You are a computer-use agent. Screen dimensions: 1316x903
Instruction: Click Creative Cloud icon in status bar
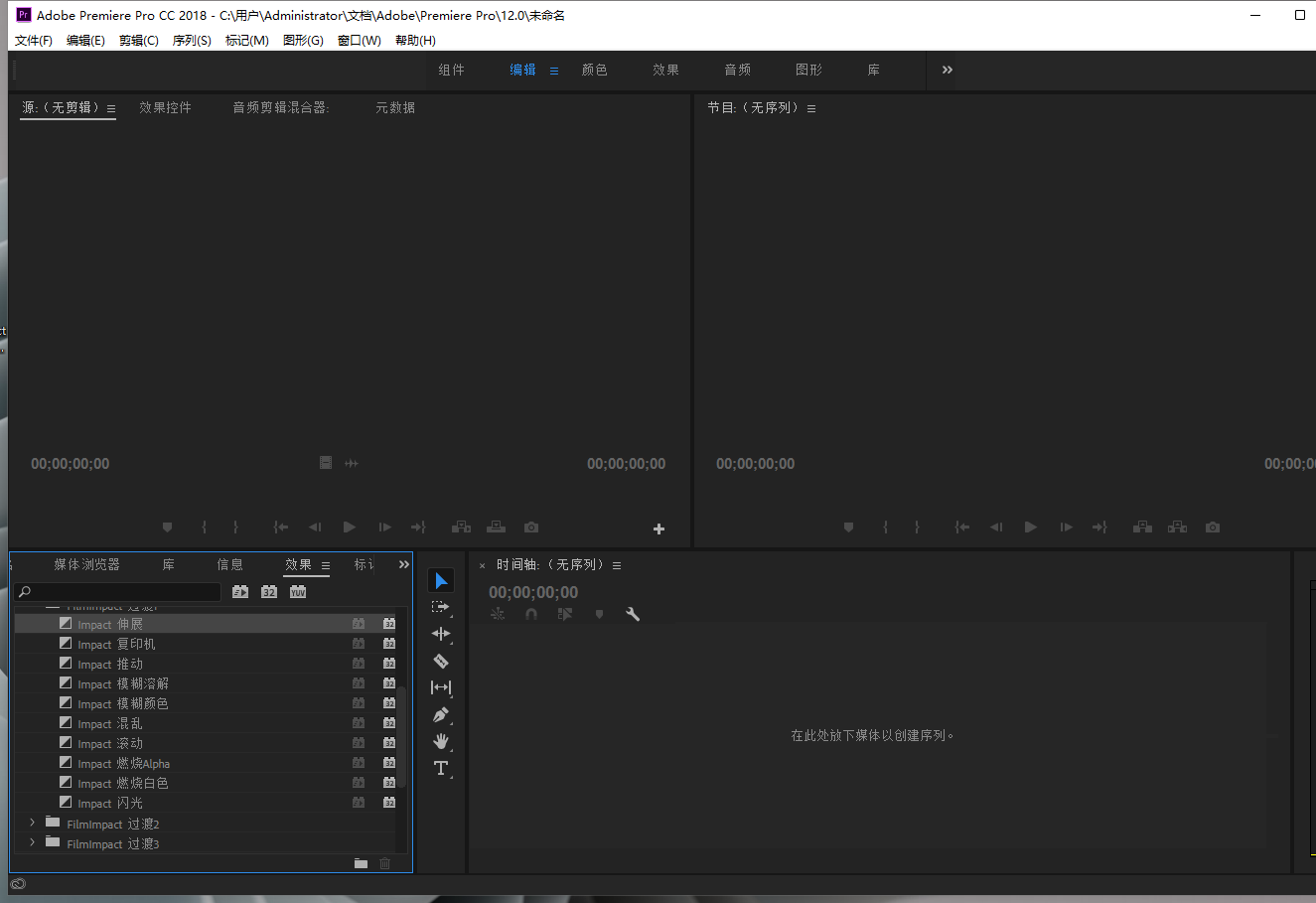coord(18,884)
